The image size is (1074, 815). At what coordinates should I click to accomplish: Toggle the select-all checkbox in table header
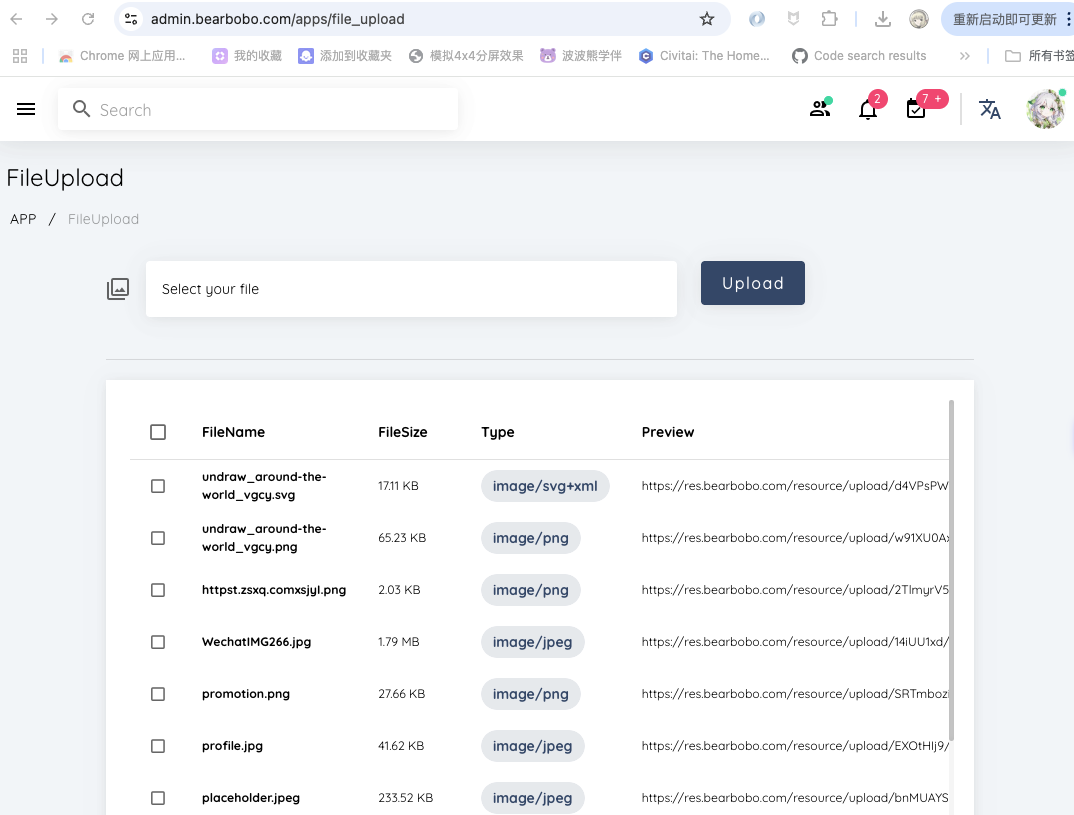pyautogui.click(x=158, y=432)
